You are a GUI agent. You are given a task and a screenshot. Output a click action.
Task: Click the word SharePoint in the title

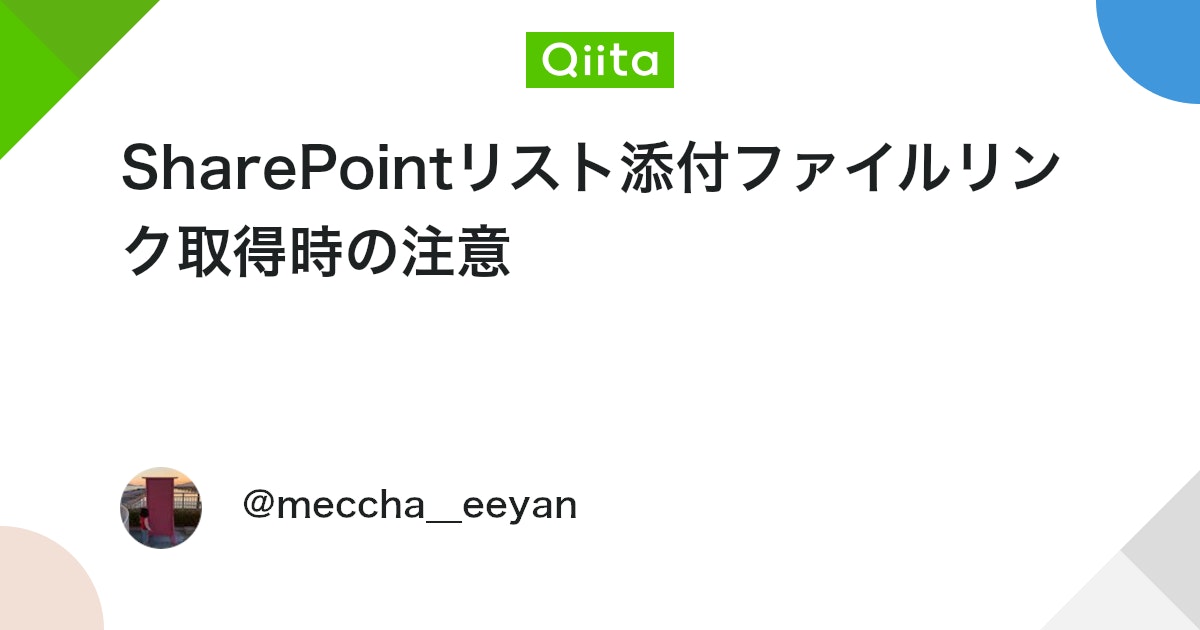pyautogui.click(x=288, y=170)
